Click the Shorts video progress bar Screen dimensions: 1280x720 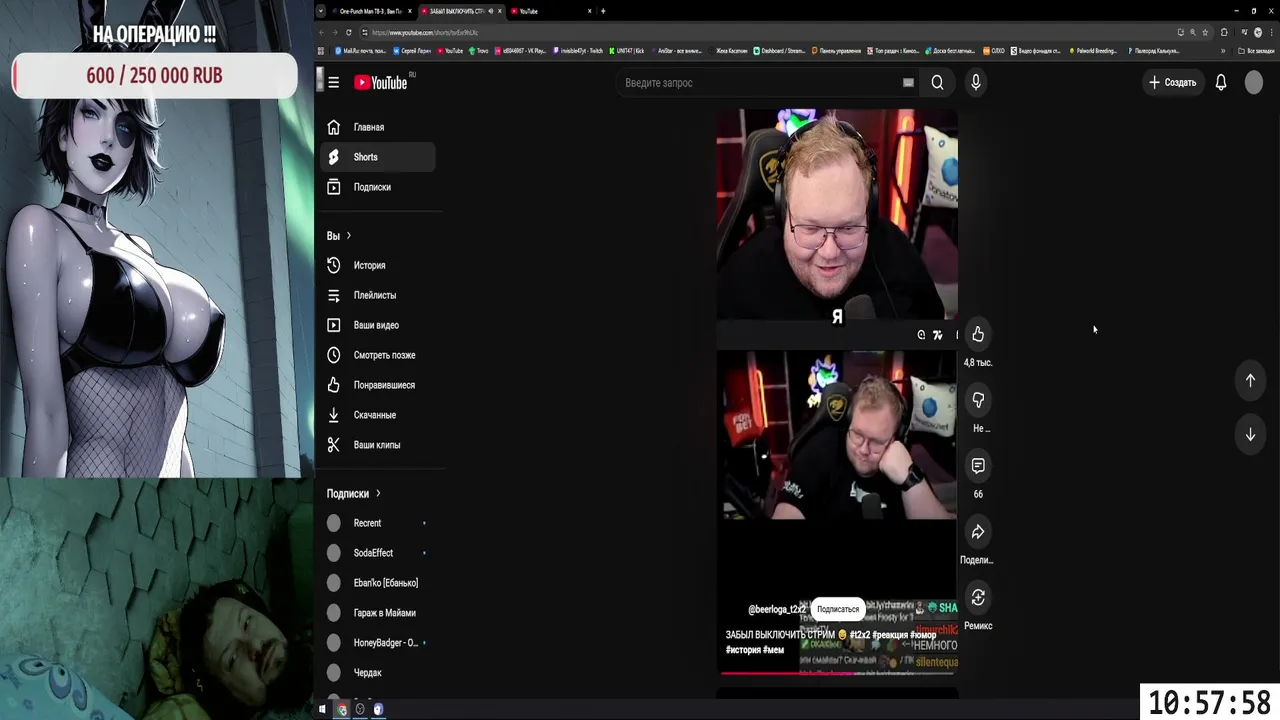[x=838, y=673]
